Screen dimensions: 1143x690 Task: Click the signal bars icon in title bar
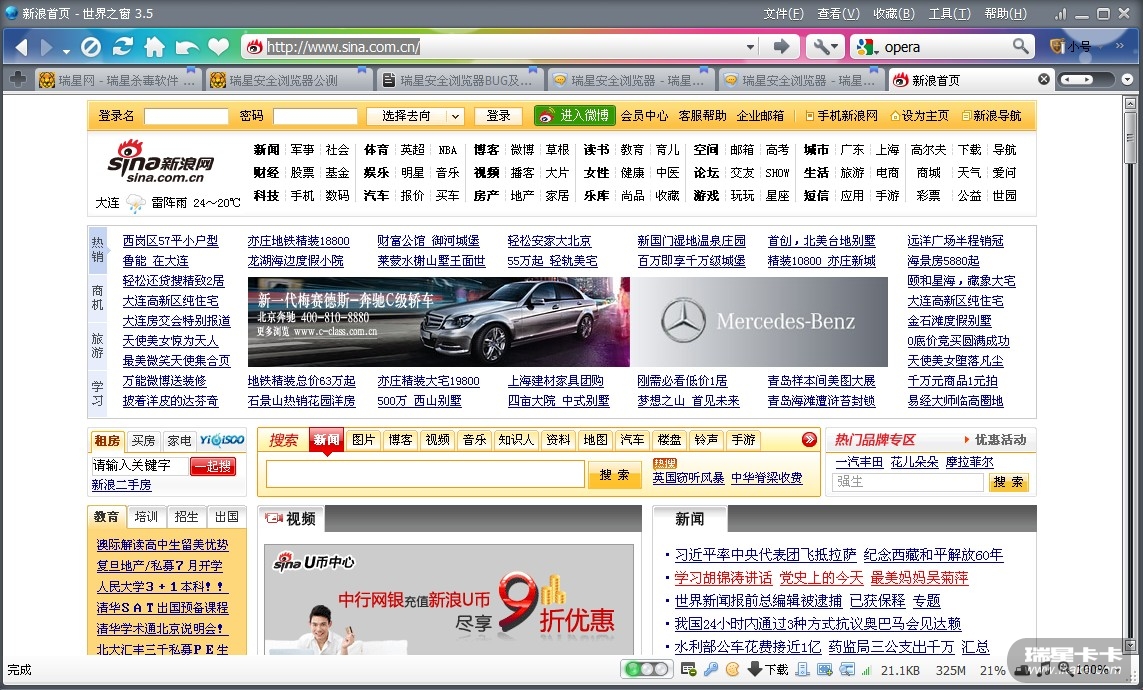coord(1061,14)
